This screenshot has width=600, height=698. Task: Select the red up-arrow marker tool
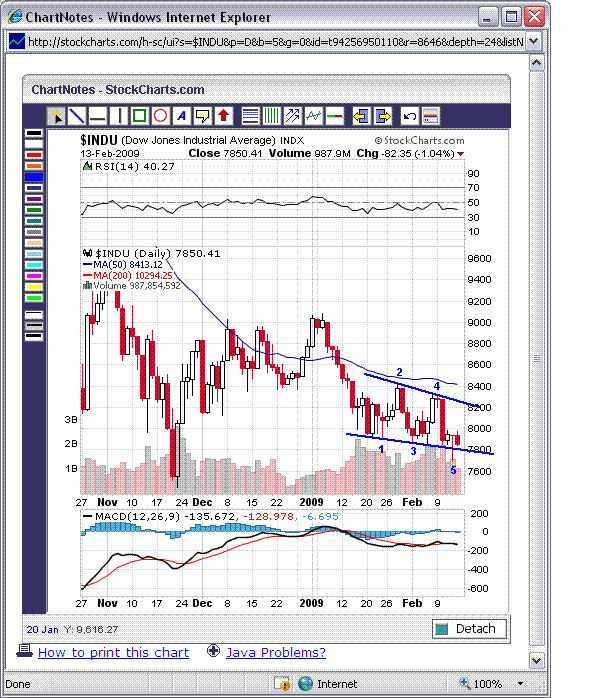click(223, 117)
